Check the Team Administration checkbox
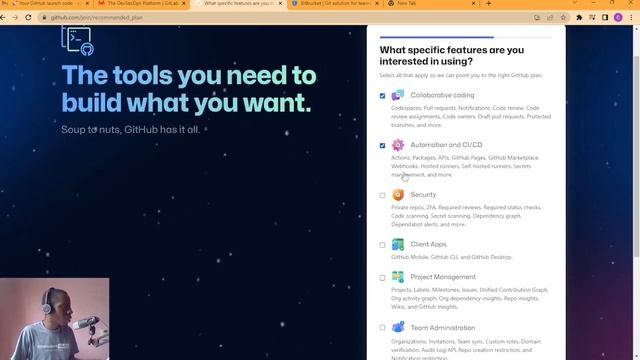 tap(382, 327)
